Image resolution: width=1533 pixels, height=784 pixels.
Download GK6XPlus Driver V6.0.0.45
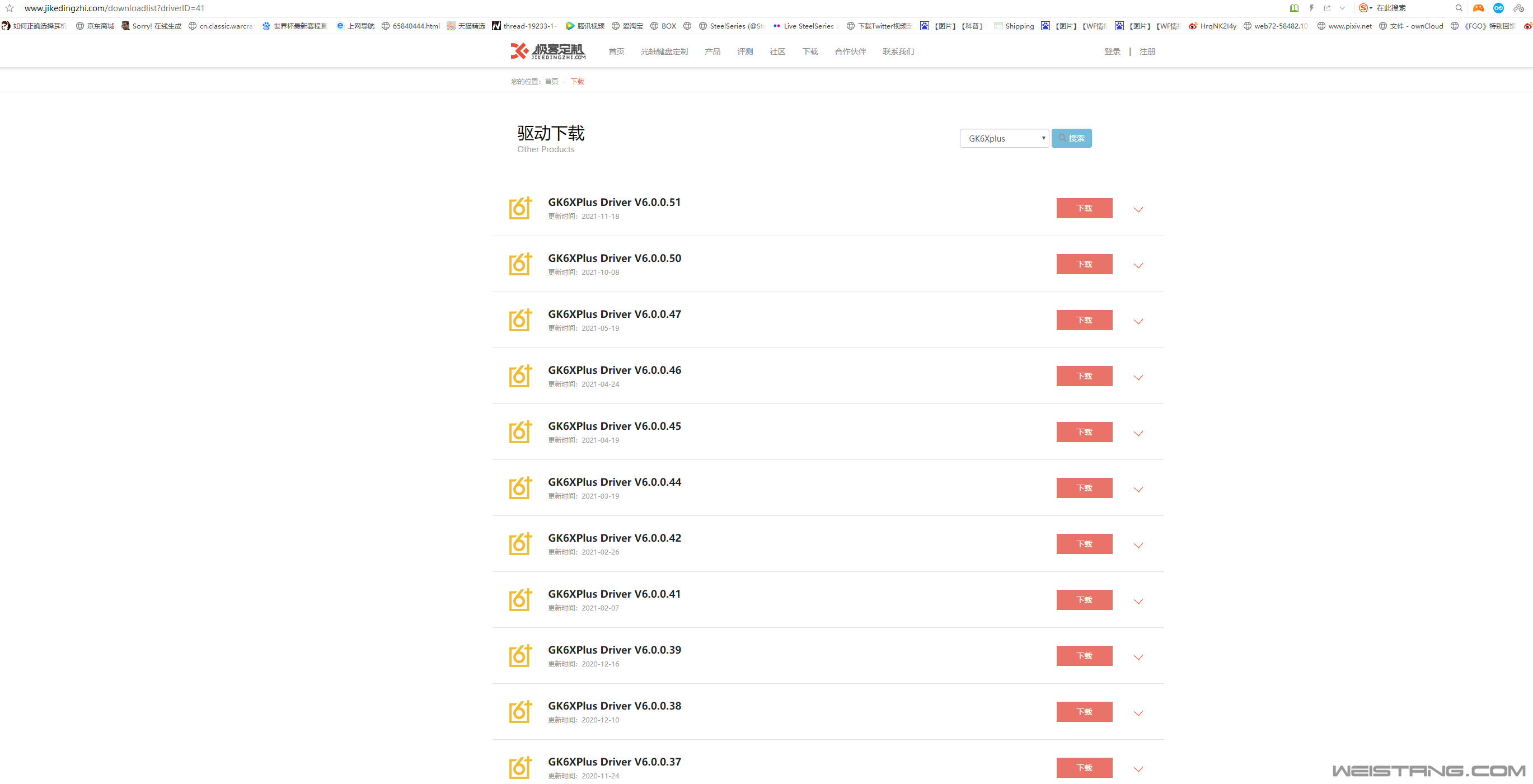point(1084,432)
